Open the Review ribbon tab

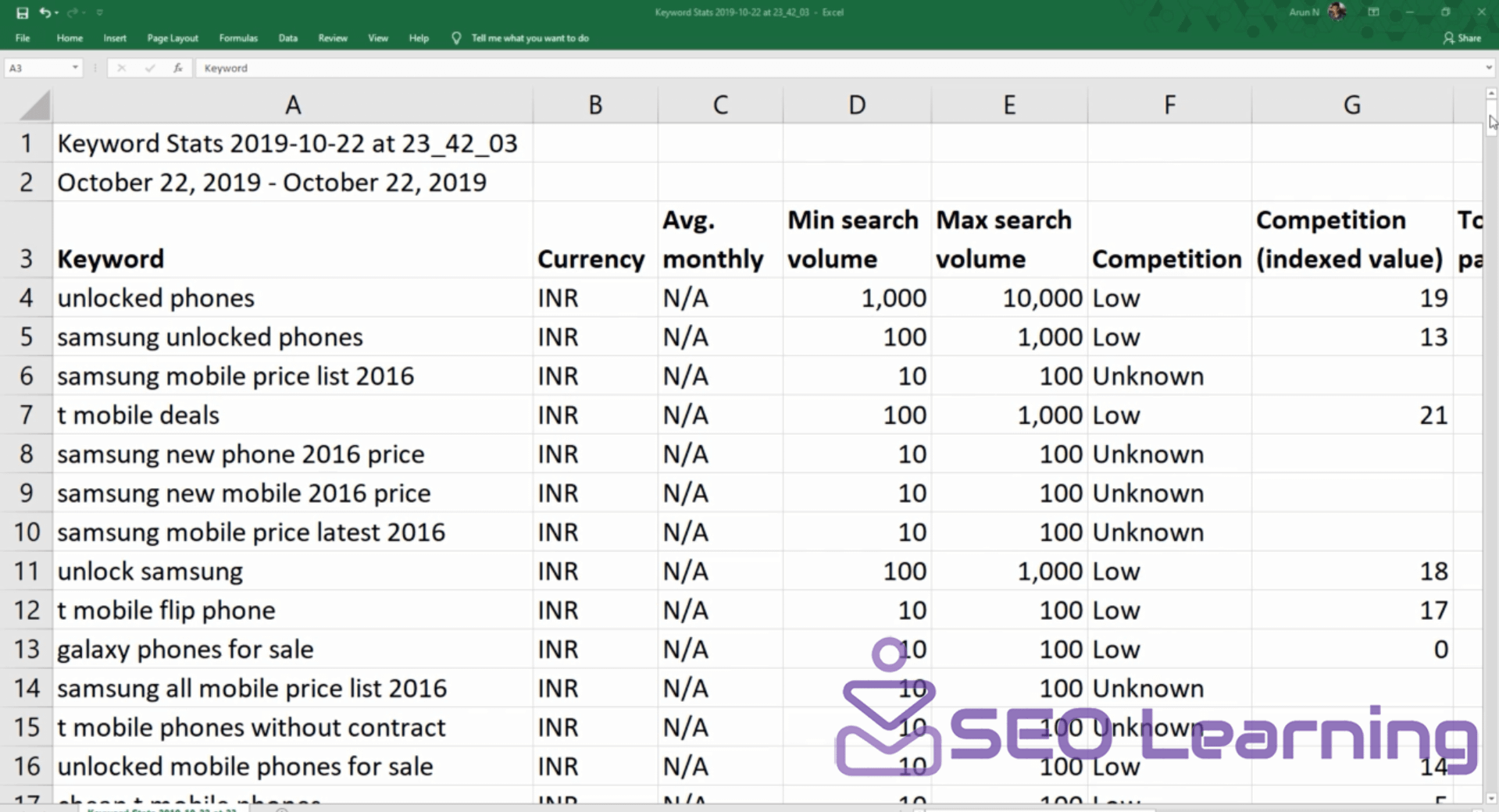click(333, 37)
